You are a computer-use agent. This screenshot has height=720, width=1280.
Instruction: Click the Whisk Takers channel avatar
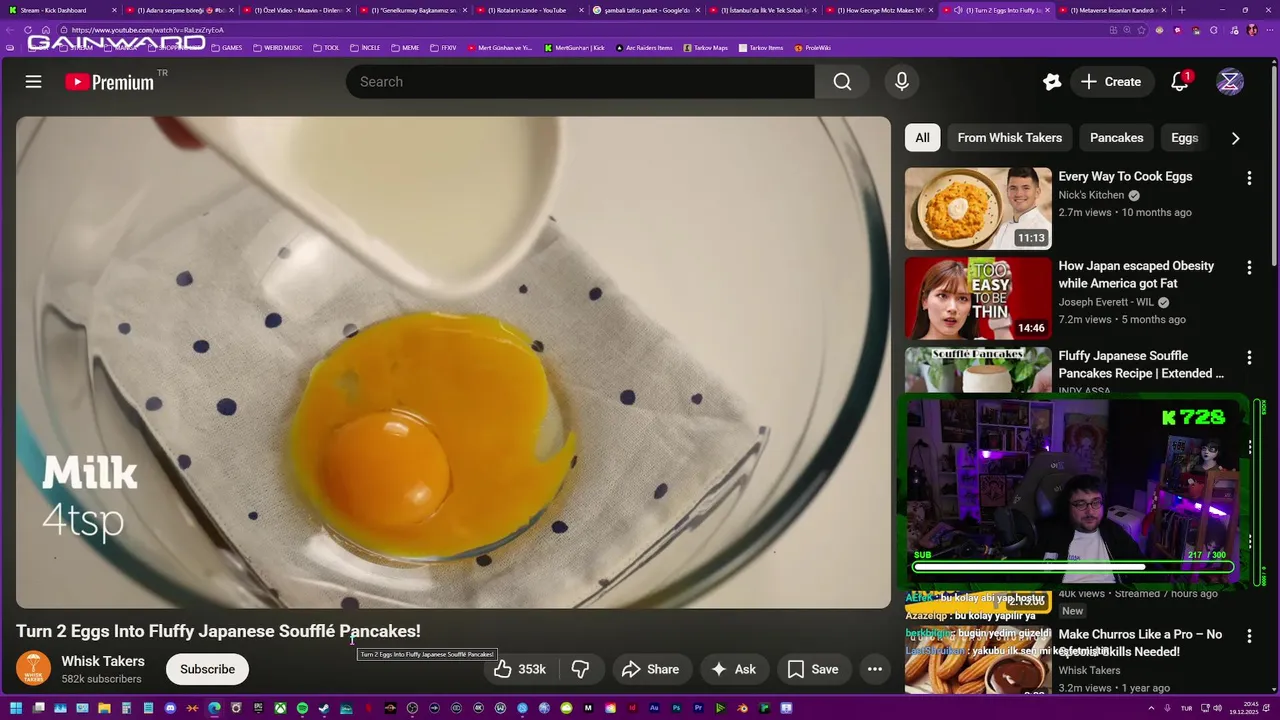(x=33, y=668)
